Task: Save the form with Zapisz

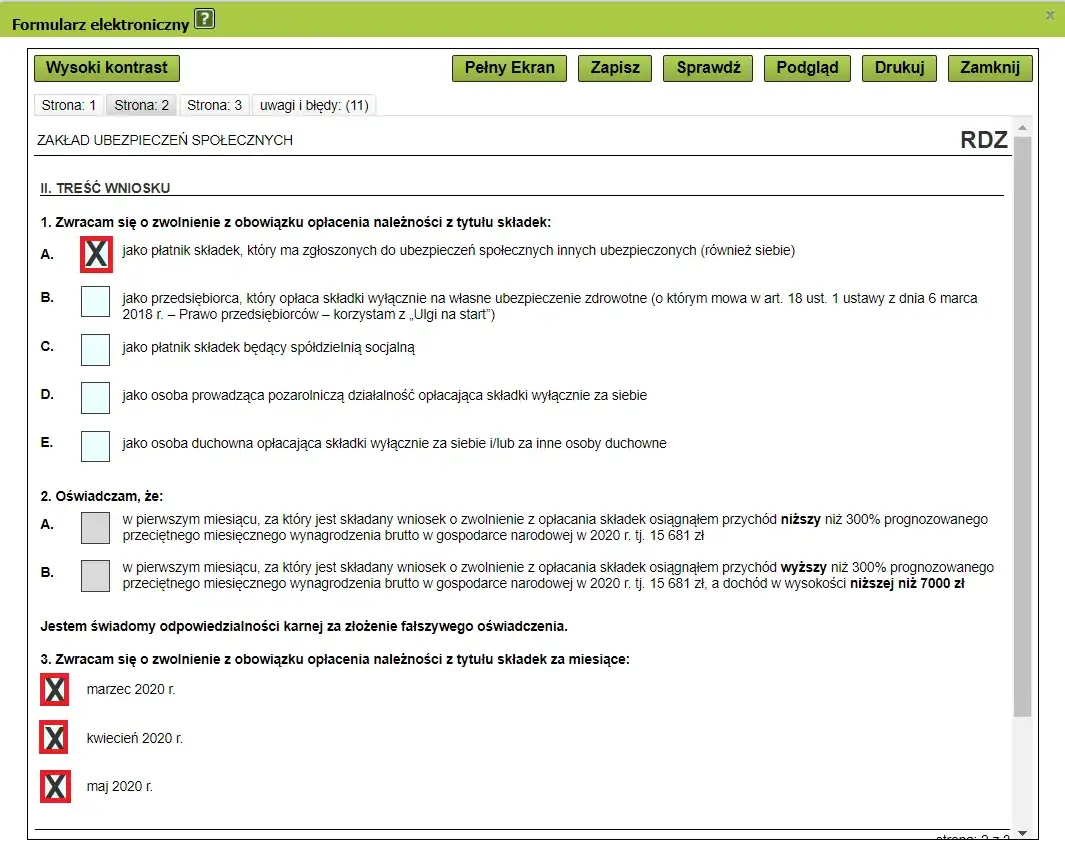Action: pyautogui.click(x=615, y=68)
